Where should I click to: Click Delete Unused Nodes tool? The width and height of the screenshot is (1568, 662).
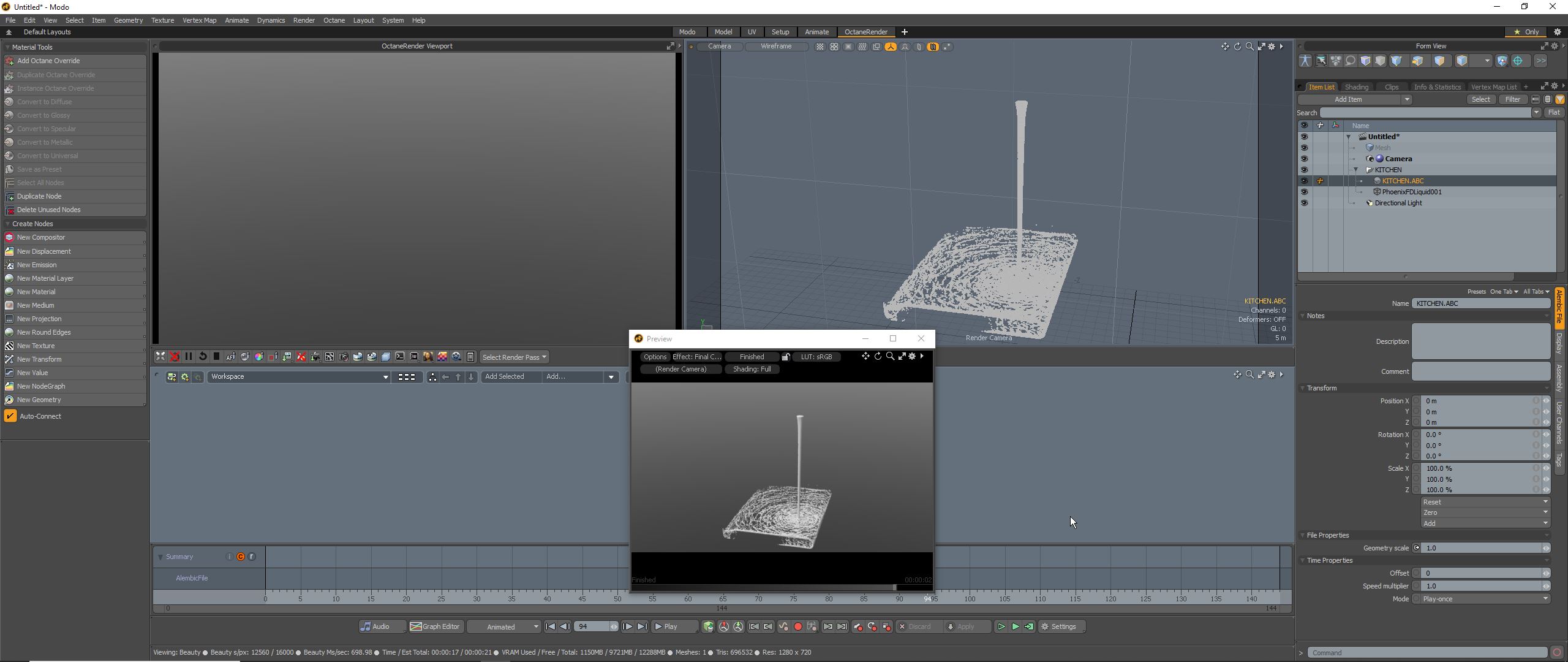pyautogui.click(x=49, y=210)
